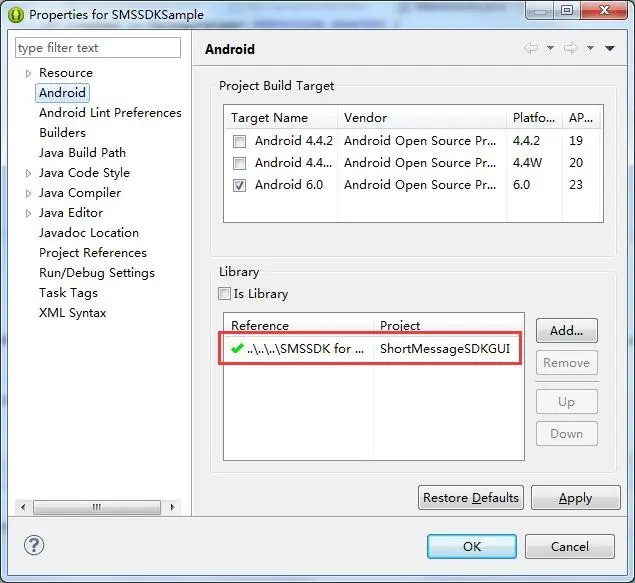Click the type filter text field

click(98, 48)
